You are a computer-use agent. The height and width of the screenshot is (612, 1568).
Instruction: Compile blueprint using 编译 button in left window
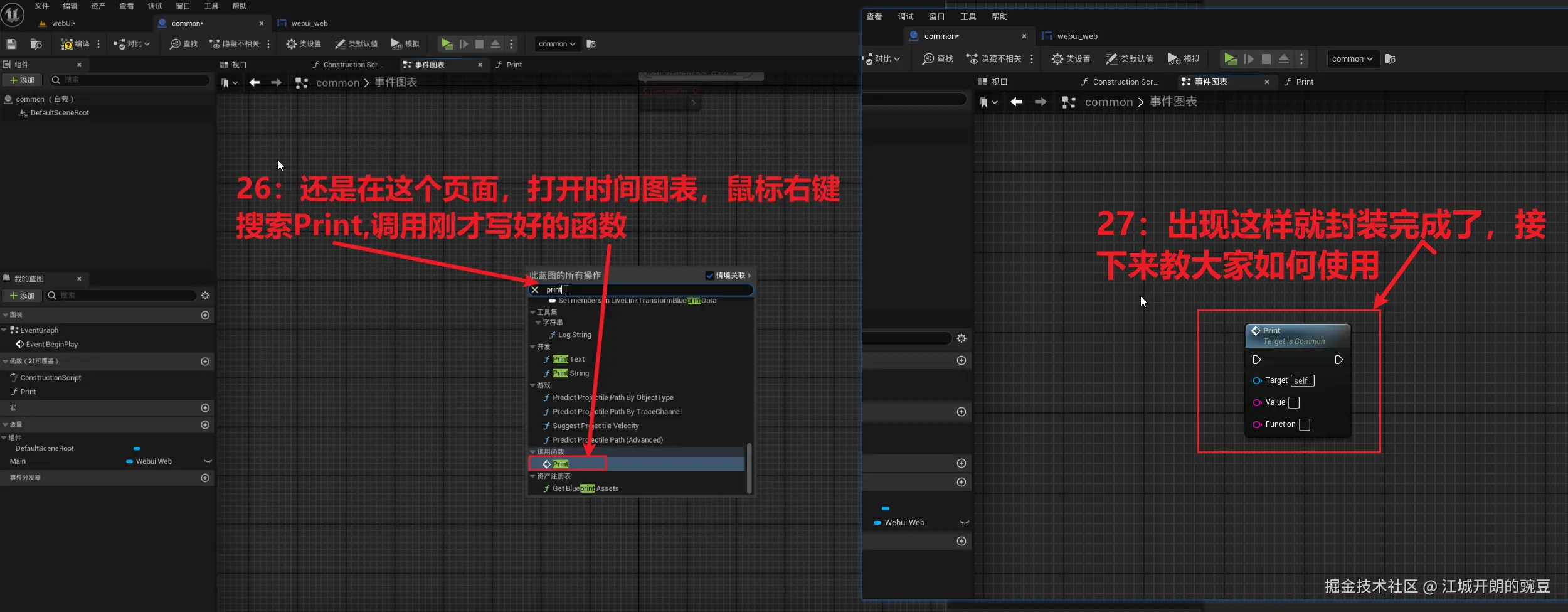pyautogui.click(x=75, y=44)
